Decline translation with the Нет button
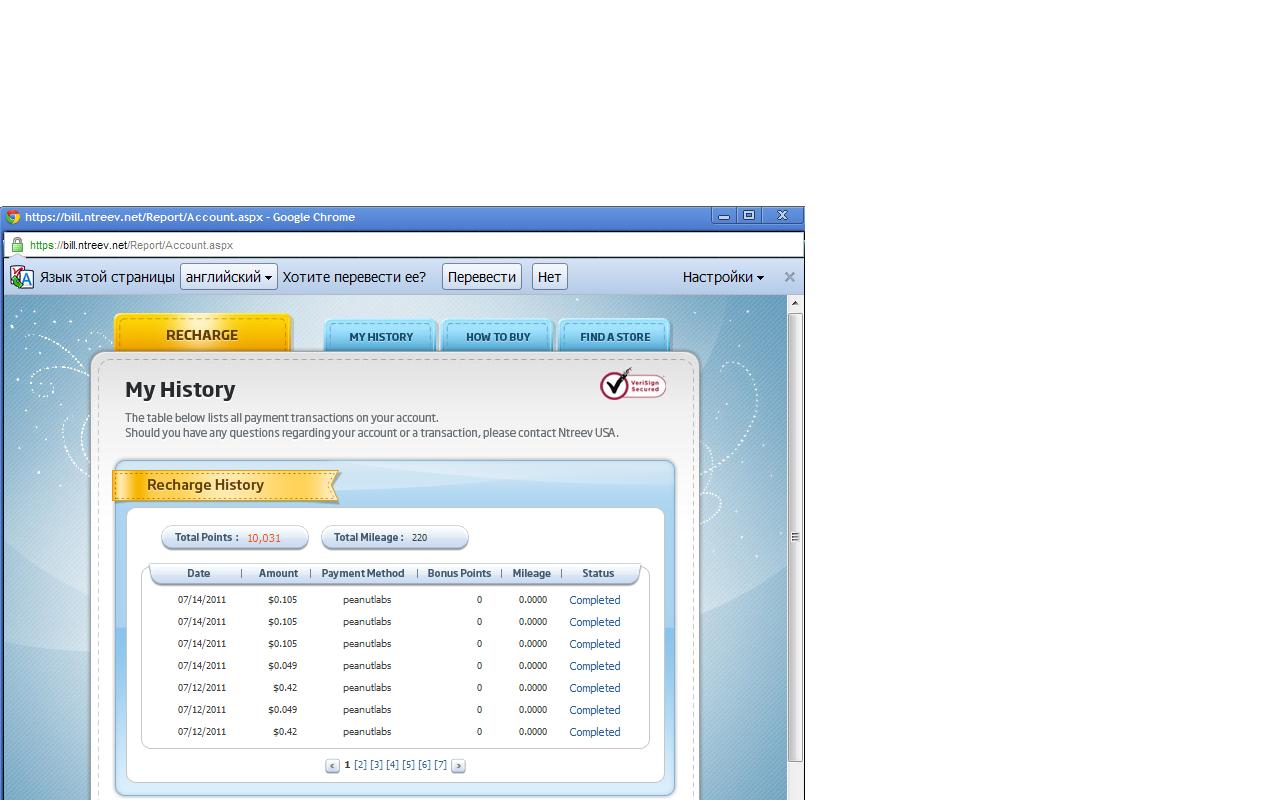The width and height of the screenshot is (1280, 800). [549, 277]
